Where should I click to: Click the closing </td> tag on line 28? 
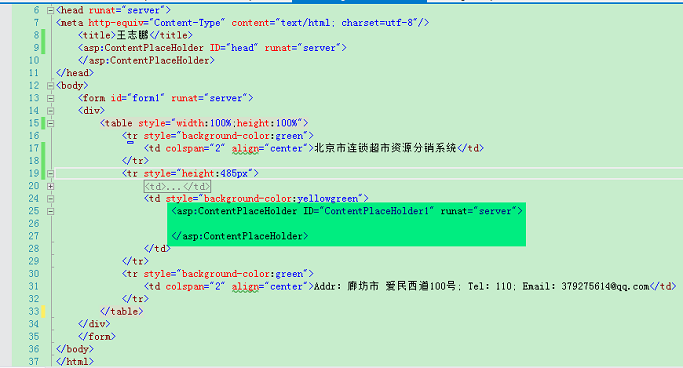(x=157, y=249)
